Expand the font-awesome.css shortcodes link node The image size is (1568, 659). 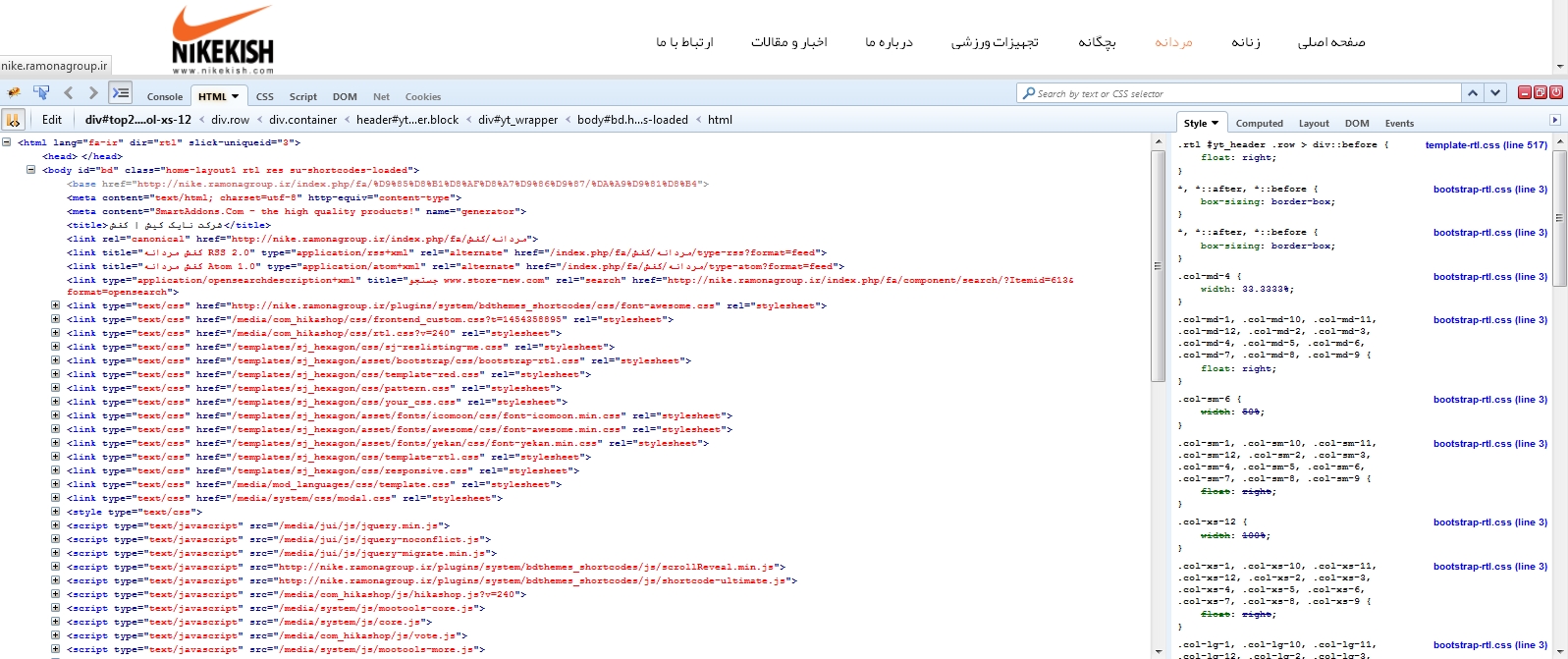coord(56,305)
